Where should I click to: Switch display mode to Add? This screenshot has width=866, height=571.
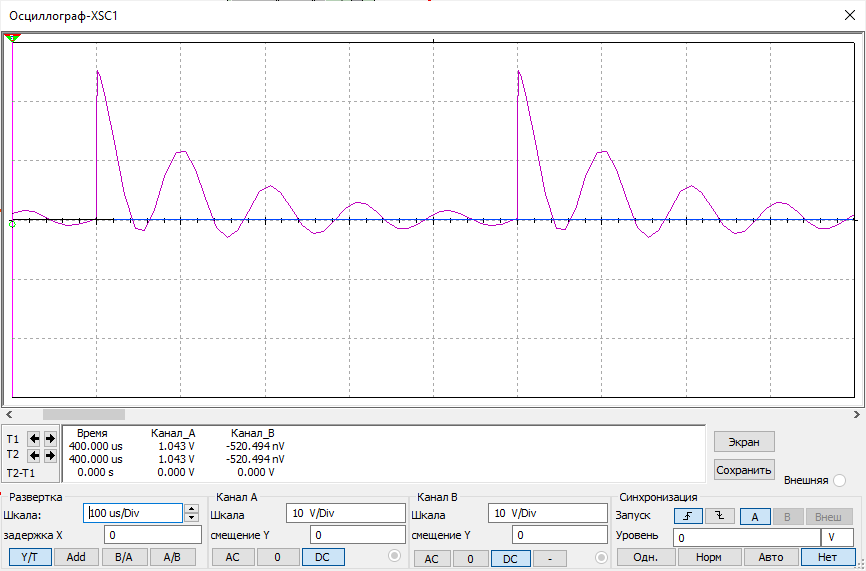[x=76, y=557]
